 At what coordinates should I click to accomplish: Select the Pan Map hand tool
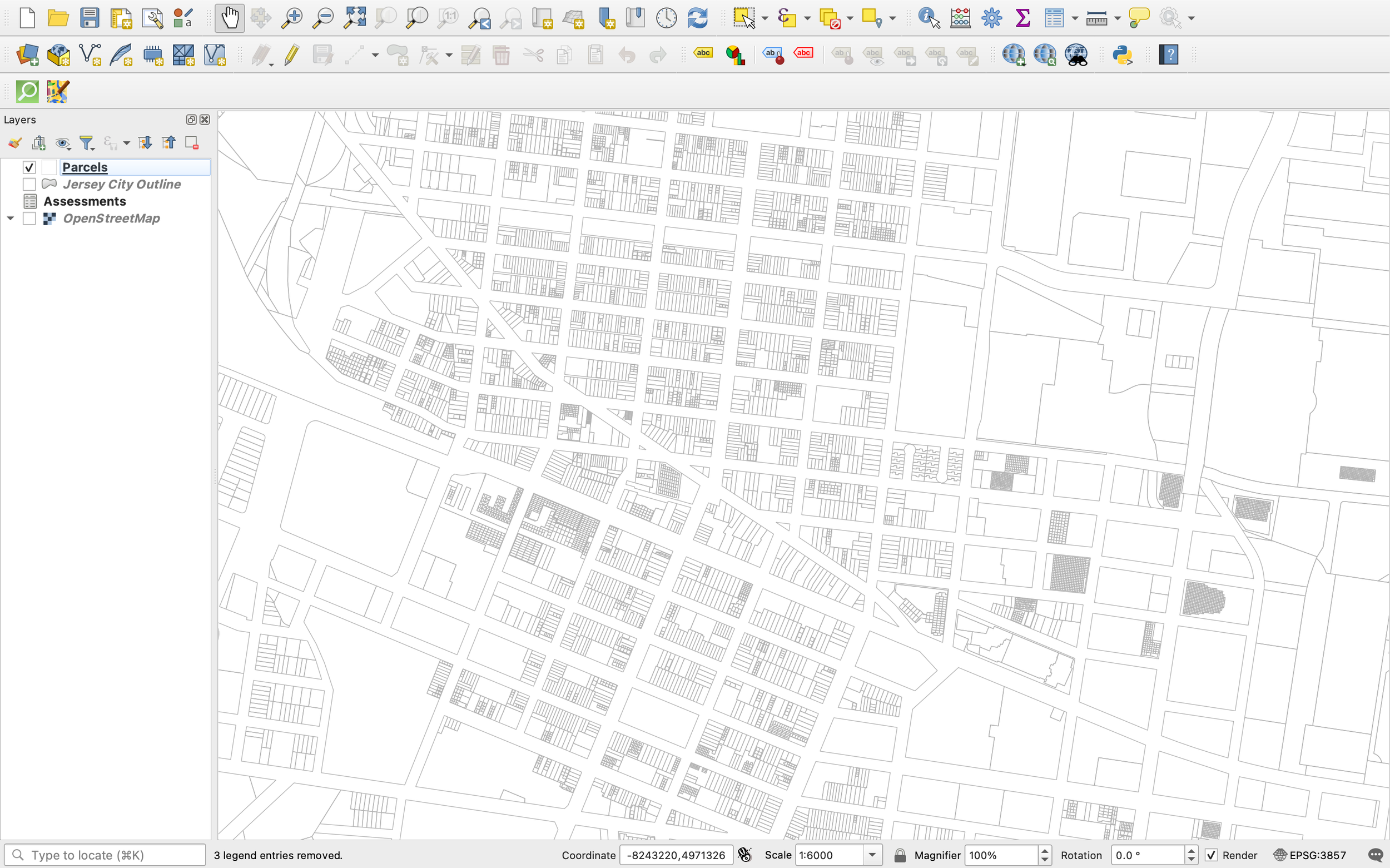(230, 18)
